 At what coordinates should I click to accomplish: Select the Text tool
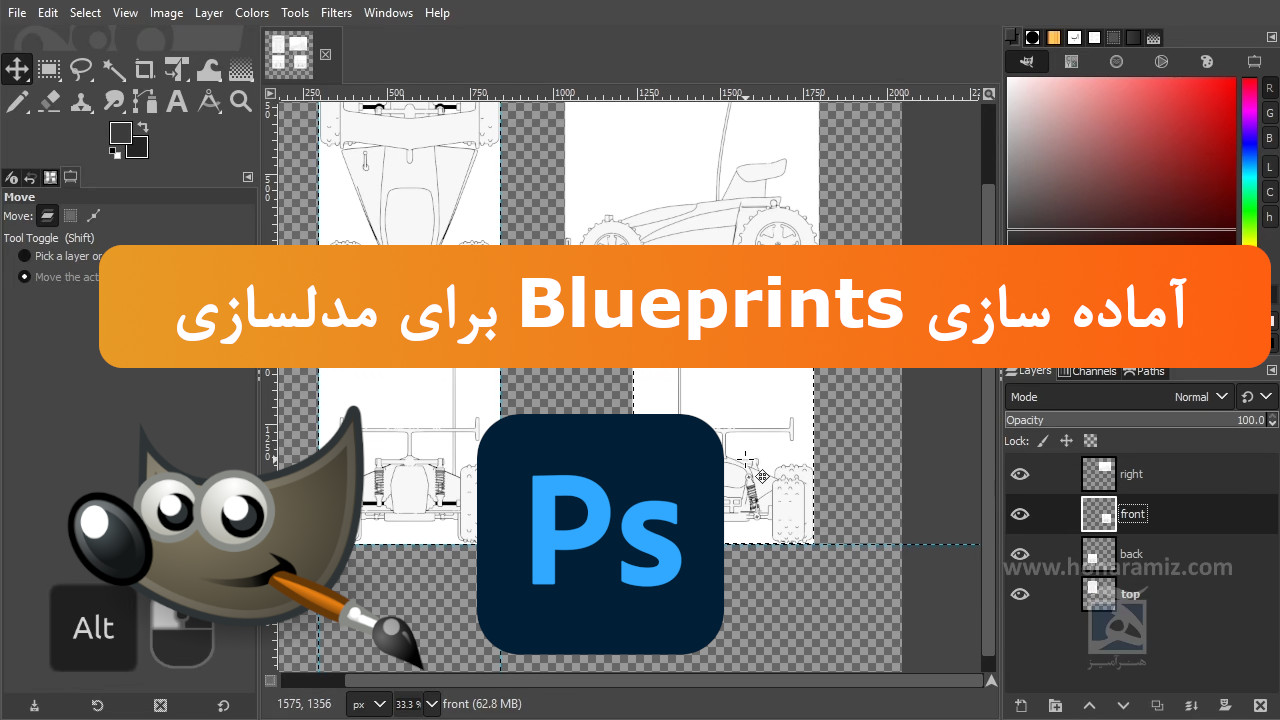pyautogui.click(x=177, y=101)
